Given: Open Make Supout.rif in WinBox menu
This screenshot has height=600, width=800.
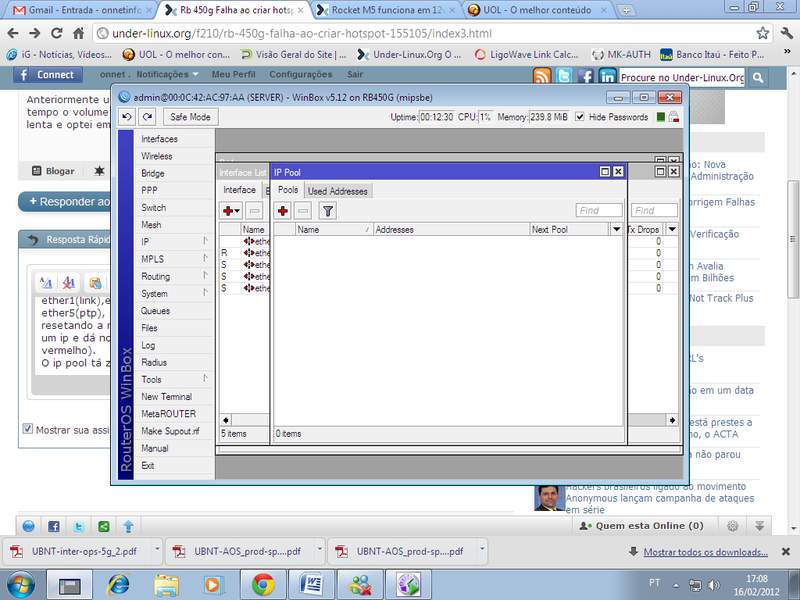Looking at the screenshot, I should click(170, 431).
